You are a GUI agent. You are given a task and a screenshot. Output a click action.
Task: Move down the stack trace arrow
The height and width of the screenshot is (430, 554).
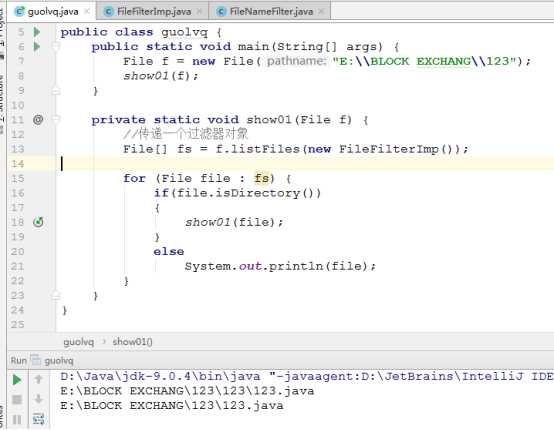[39, 399]
